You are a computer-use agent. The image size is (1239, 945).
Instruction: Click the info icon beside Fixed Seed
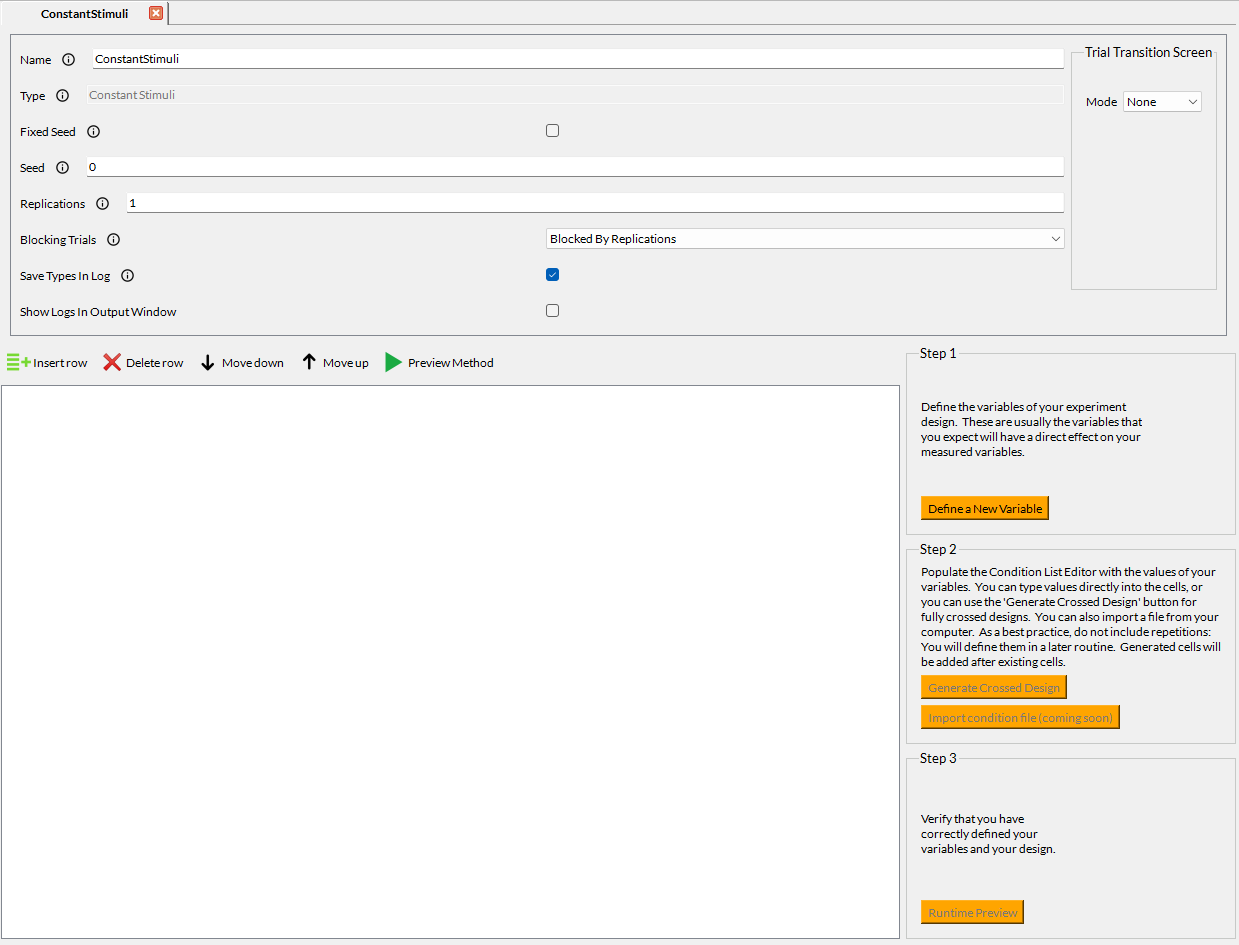click(x=93, y=132)
